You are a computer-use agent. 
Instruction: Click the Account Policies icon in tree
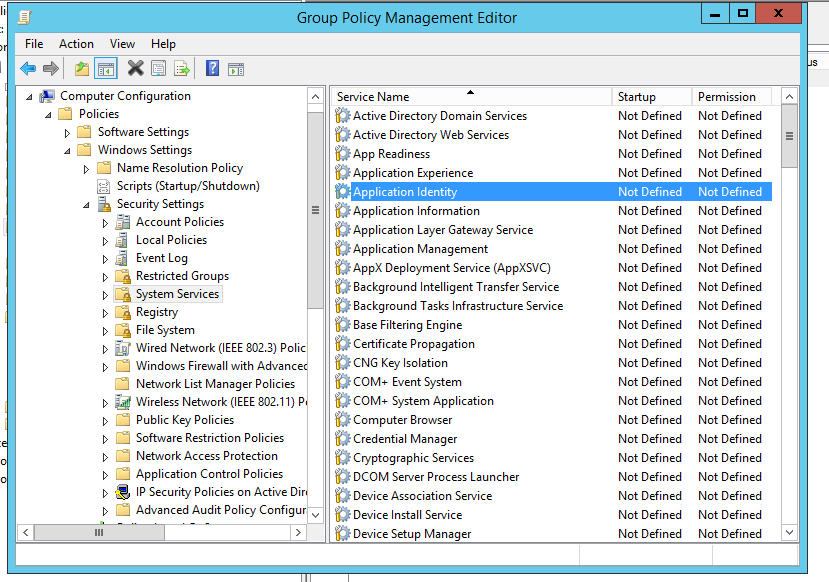(x=123, y=222)
